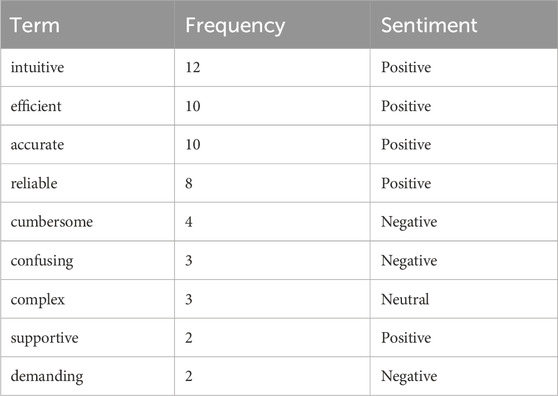Click frequency value 4 for cumbersome
Viewport: 558px width, 396px height.
point(189,222)
